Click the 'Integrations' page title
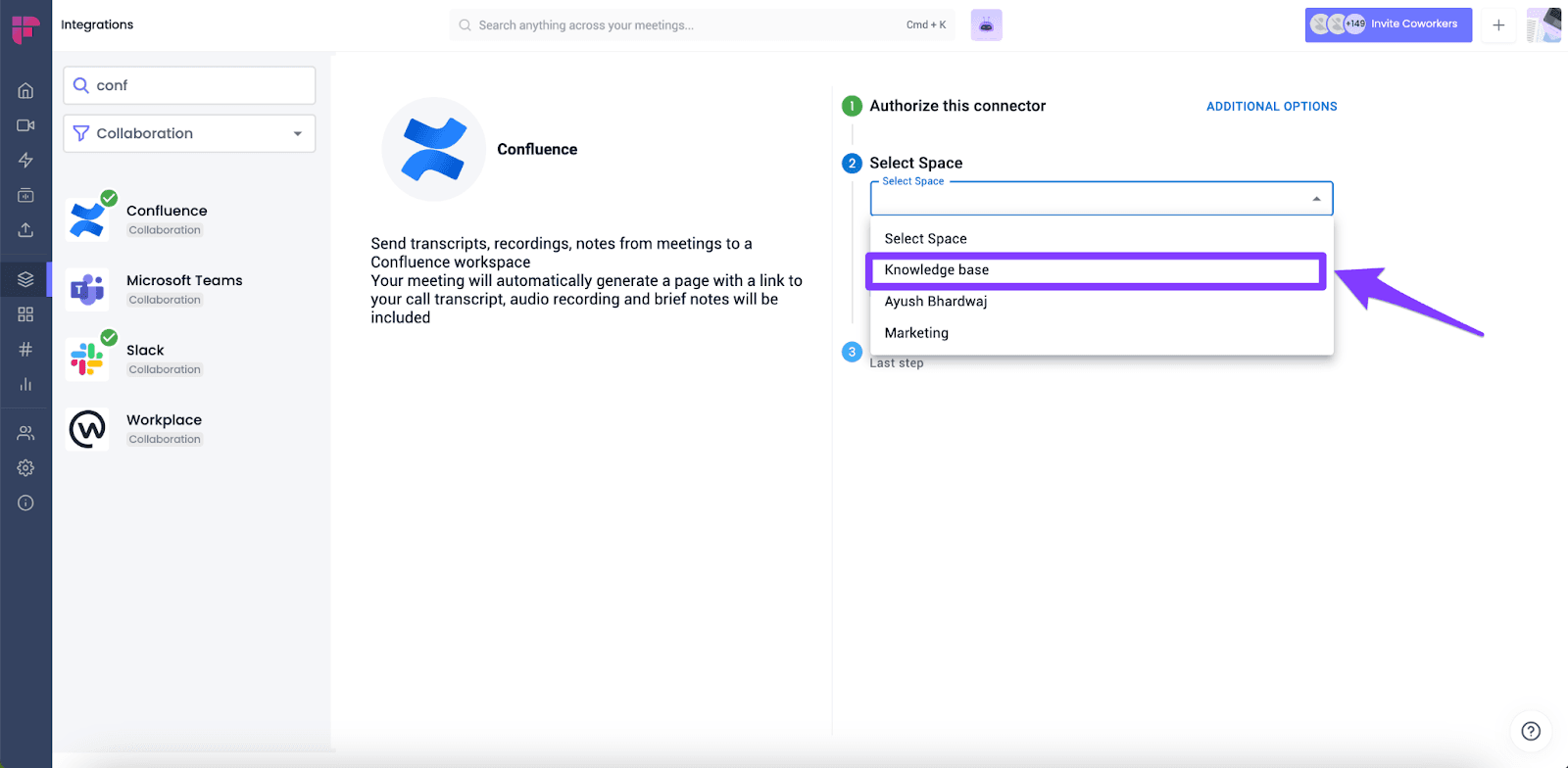This screenshot has height=768, width=1568. click(97, 24)
